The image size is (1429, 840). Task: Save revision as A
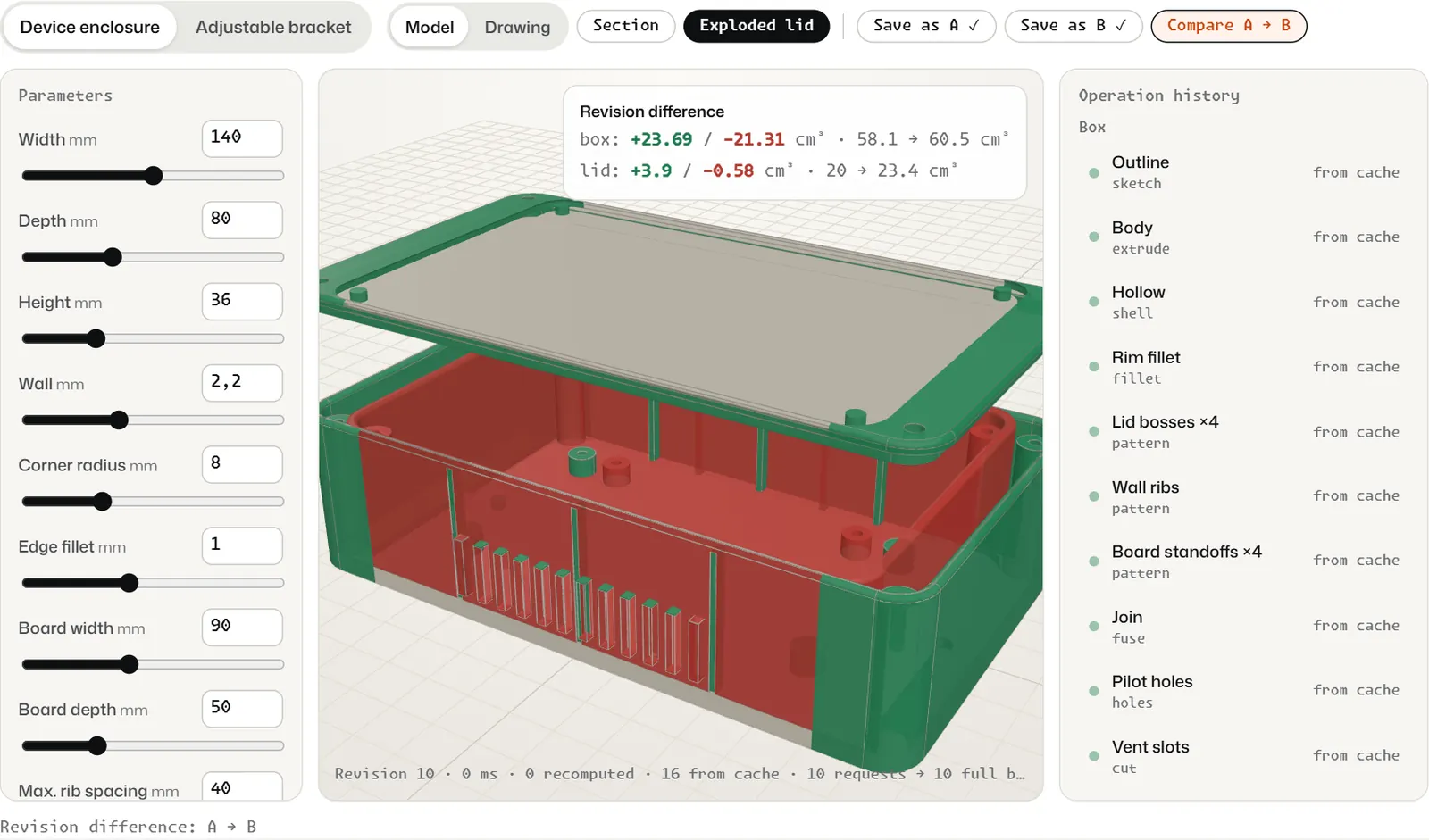[x=926, y=26]
